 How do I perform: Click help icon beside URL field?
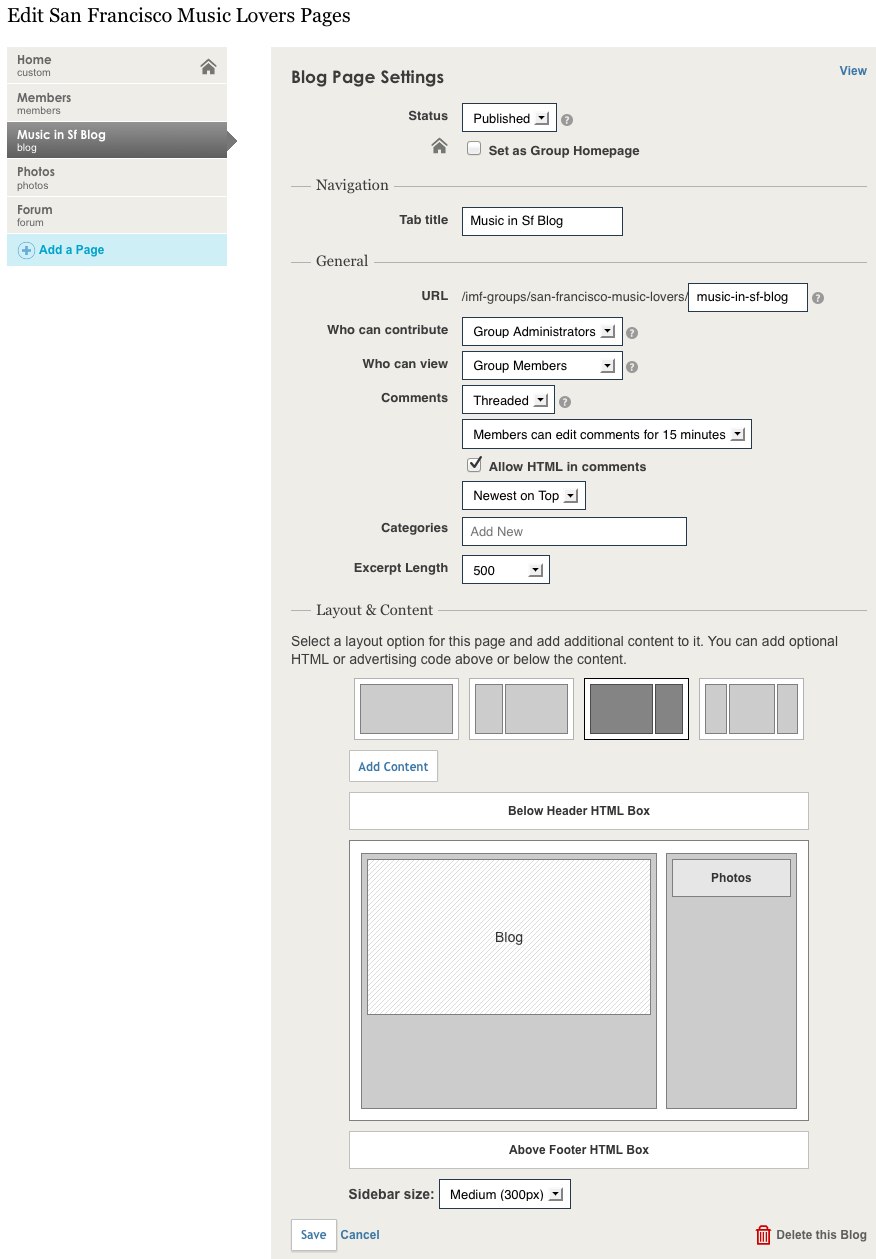click(818, 298)
